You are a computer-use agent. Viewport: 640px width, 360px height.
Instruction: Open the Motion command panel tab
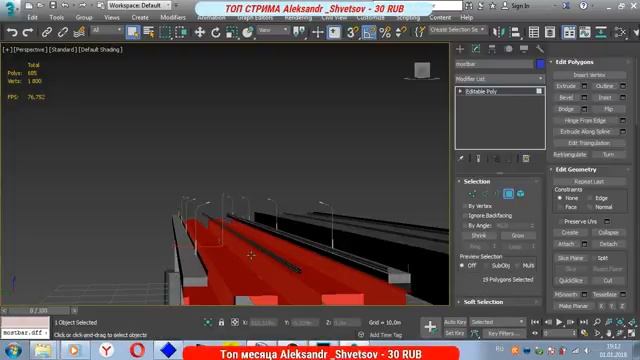coord(508,49)
